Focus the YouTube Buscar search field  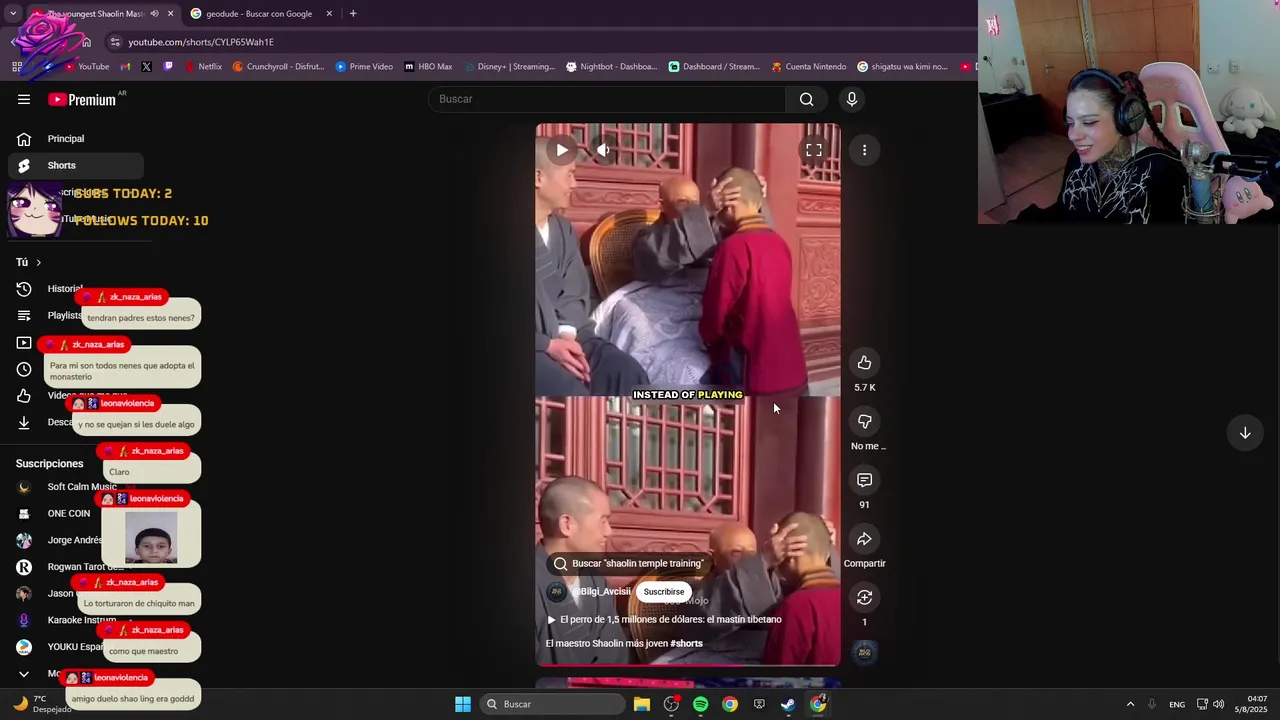pyautogui.click(x=607, y=99)
